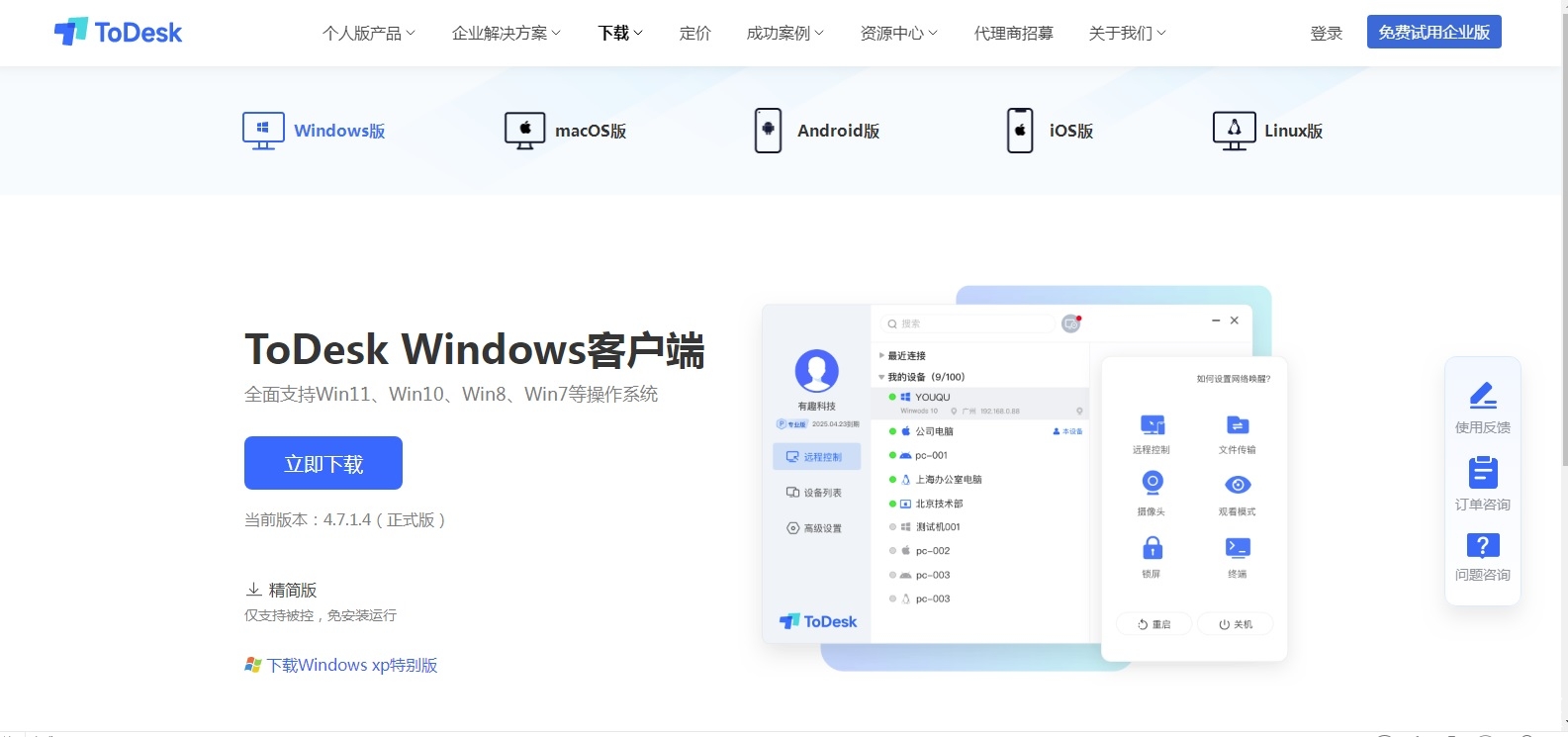
Task: Download the 精简版 lite version
Action: point(282,590)
